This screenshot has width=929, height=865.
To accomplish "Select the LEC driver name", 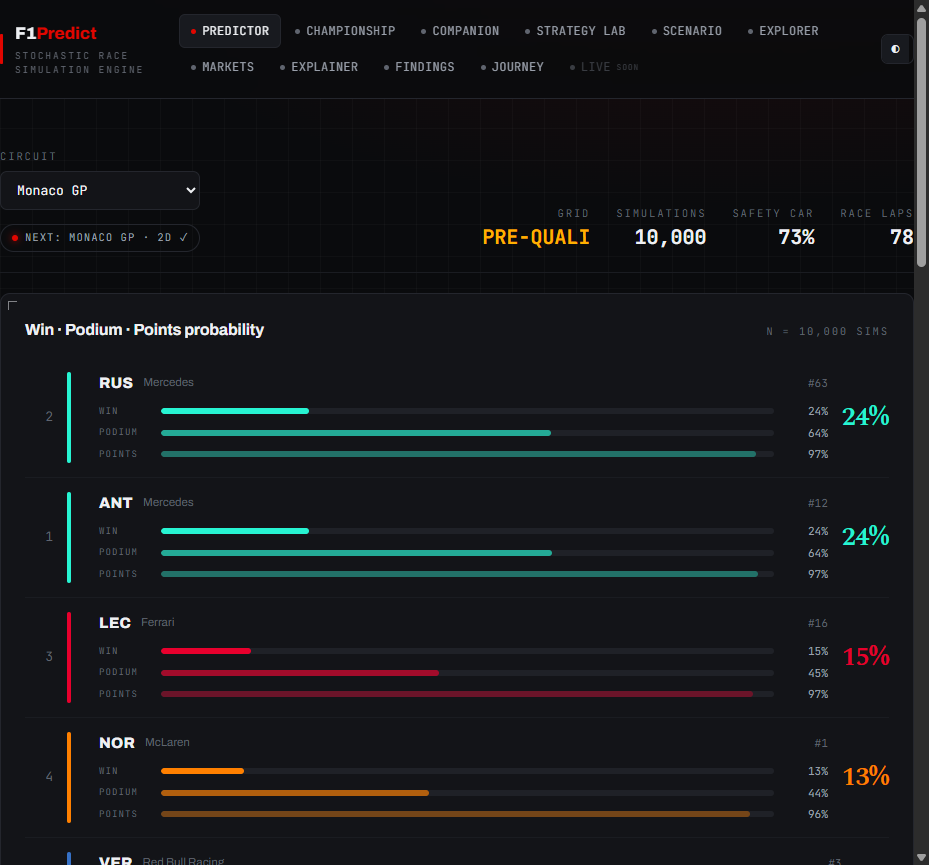I will point(115,623).
